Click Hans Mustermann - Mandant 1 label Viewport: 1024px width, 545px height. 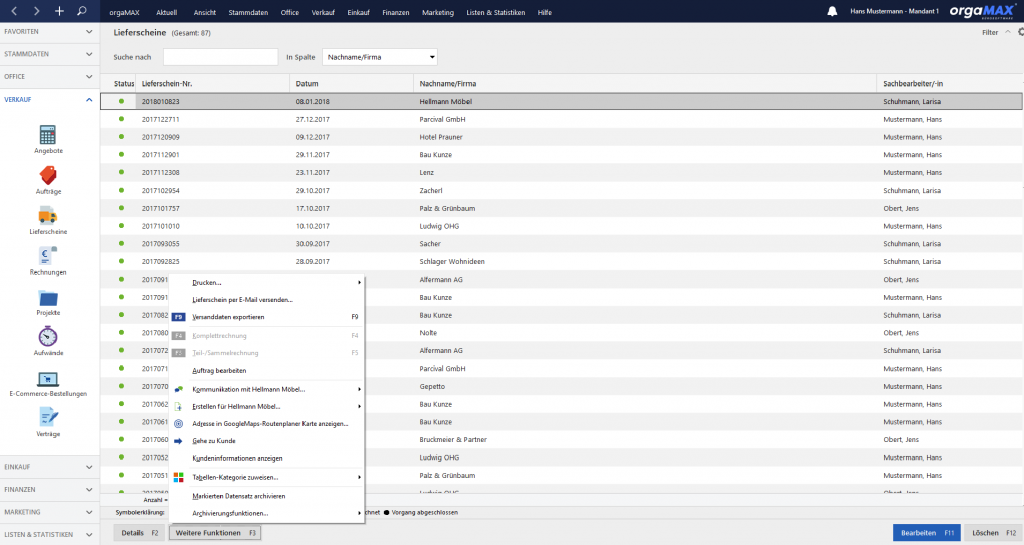894,11
